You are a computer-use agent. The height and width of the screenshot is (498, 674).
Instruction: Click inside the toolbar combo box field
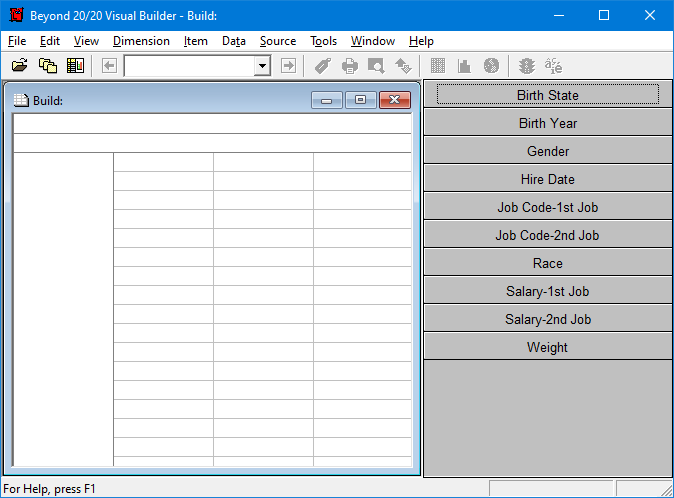point(190,66)
